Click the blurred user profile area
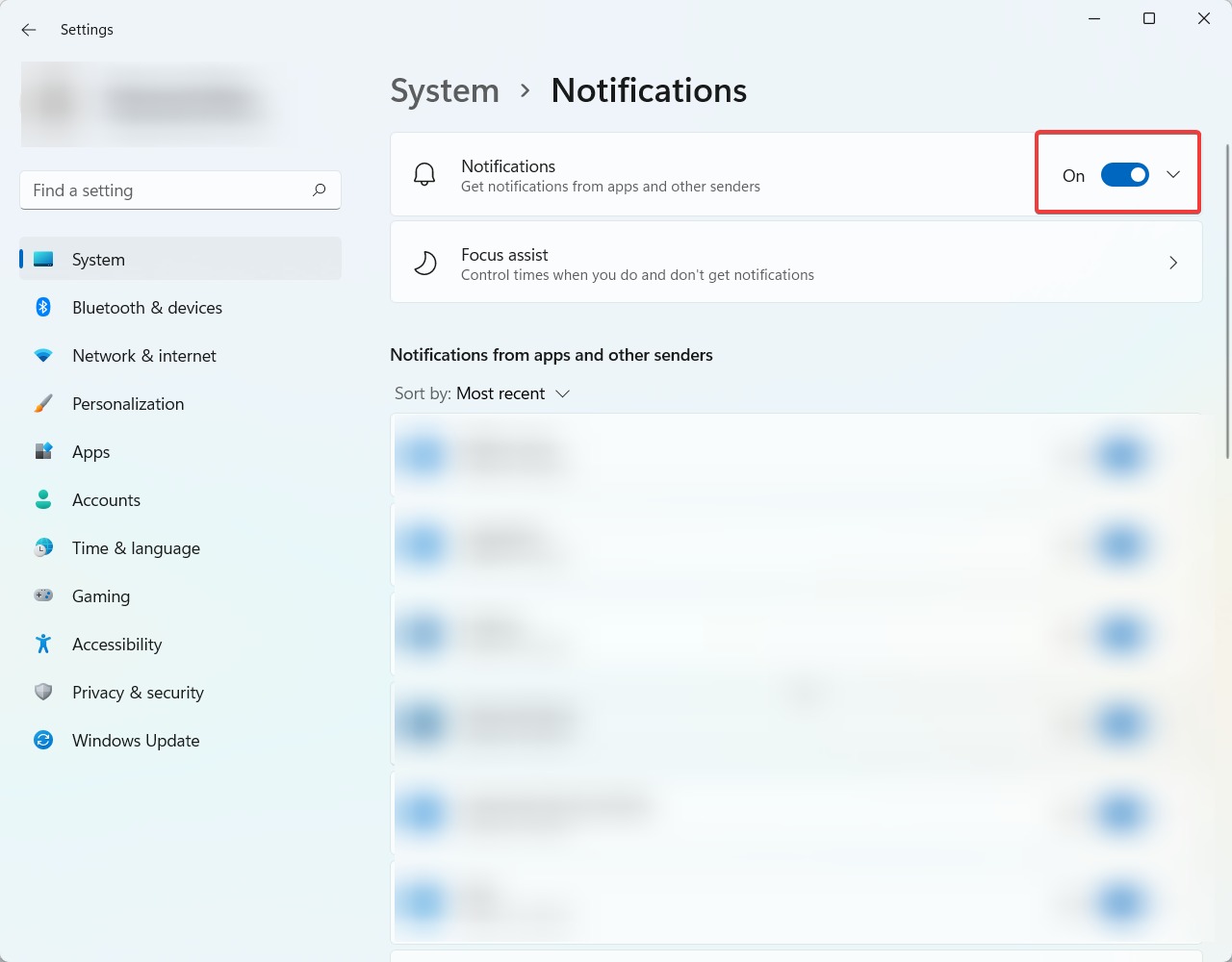Image resolution: width=1232 pixels, height=962 pixels. pyautogui.click(x=154, y=104)
